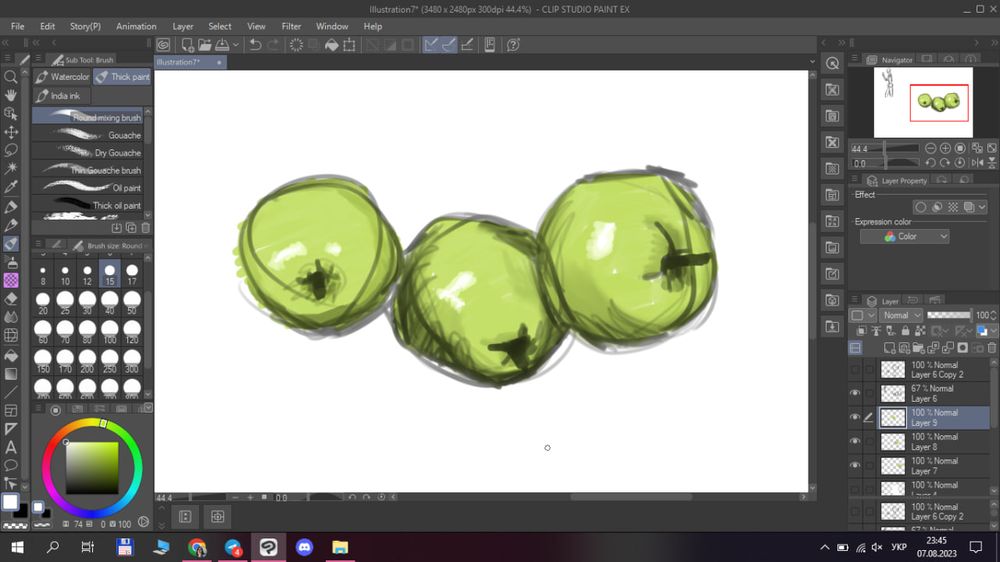
Task: Show top Layer 6 Copy 2 visibility box
Action: 855,369
